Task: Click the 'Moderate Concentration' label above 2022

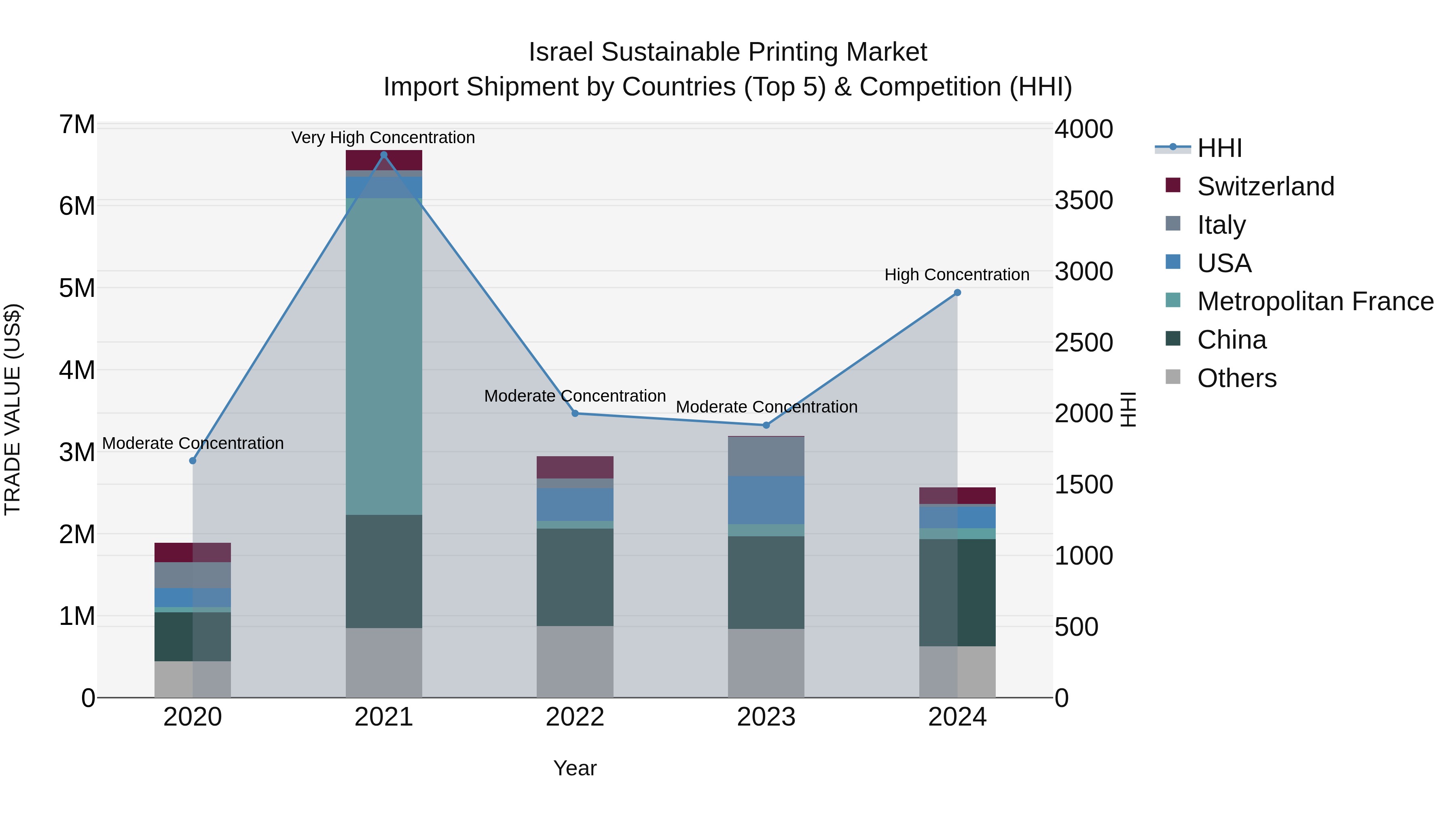Action: [576, 396]
